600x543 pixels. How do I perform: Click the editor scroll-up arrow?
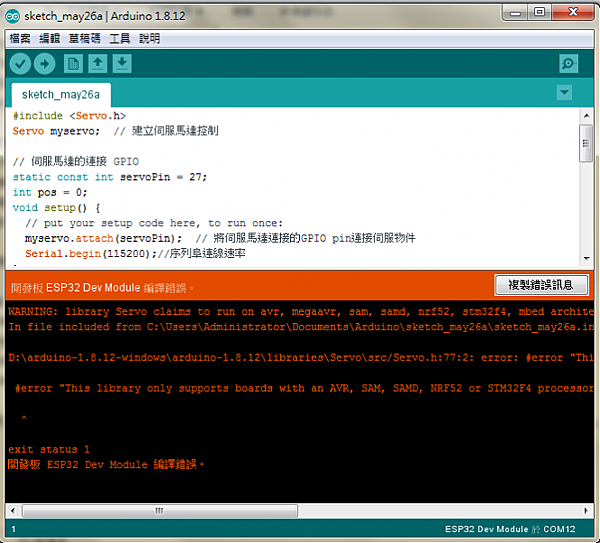(586, 115)
